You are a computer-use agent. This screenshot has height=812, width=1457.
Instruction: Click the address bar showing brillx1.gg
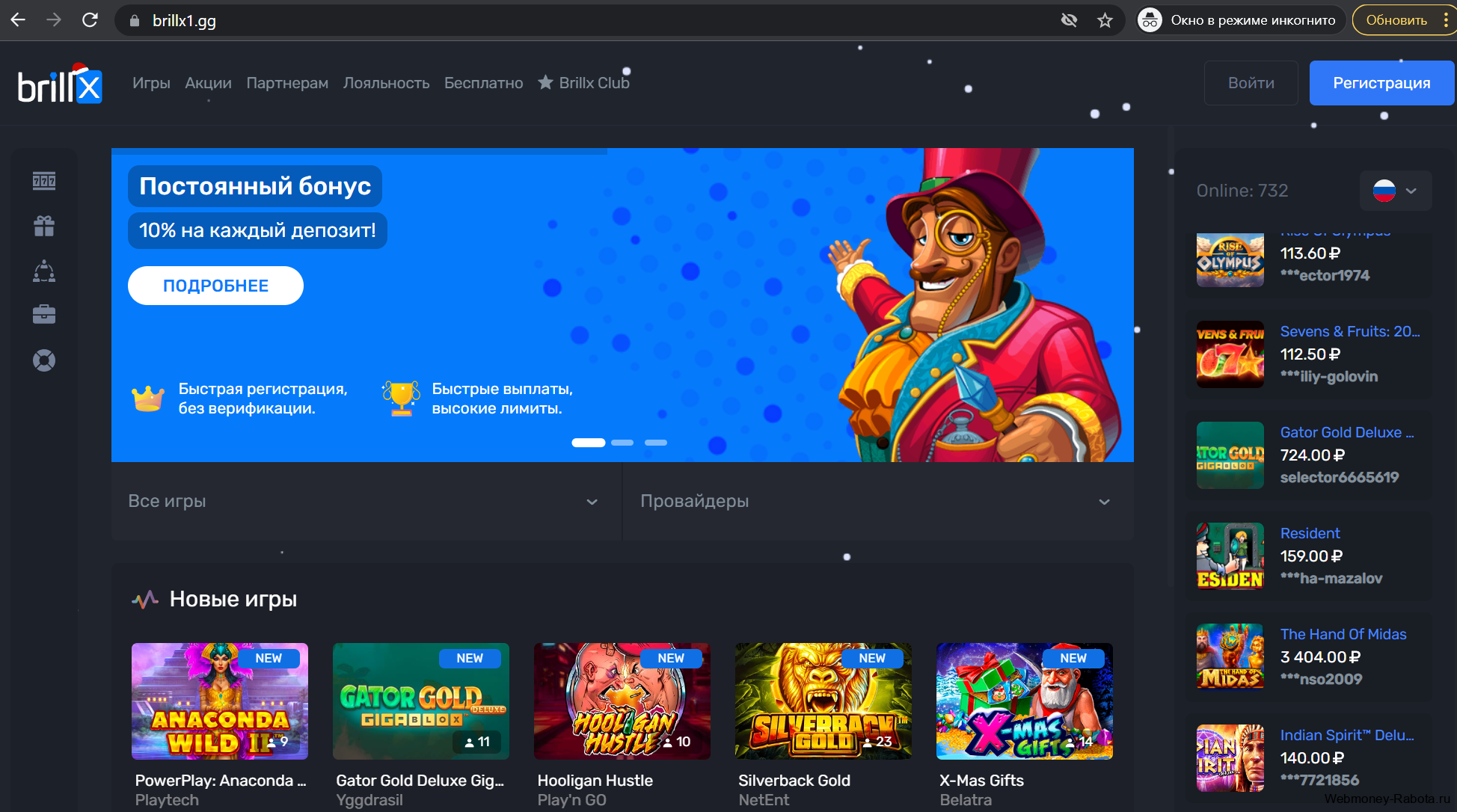(x=583, y=20)
